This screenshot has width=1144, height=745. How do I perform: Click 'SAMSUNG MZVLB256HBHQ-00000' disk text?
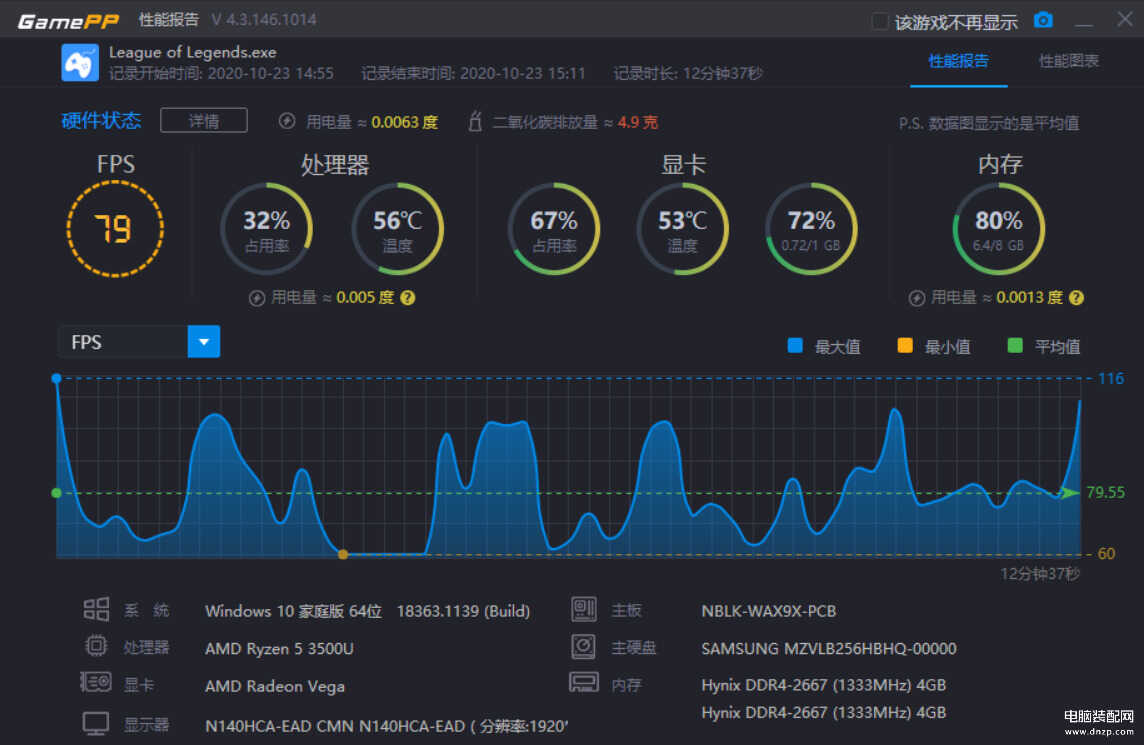pos(829,649)
